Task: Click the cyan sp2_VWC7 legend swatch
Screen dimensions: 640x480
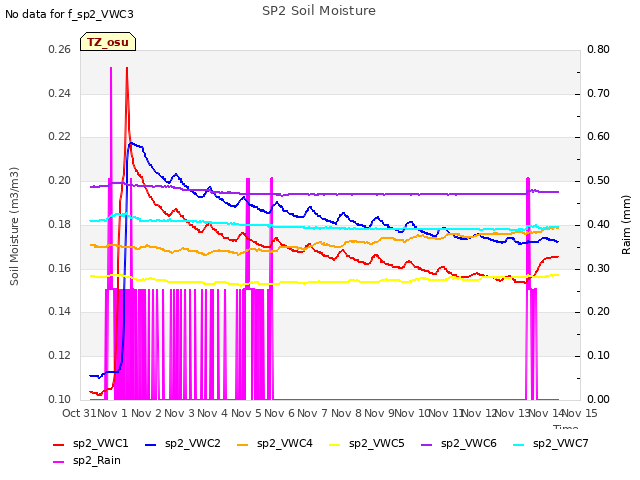Action: (519, 444)
